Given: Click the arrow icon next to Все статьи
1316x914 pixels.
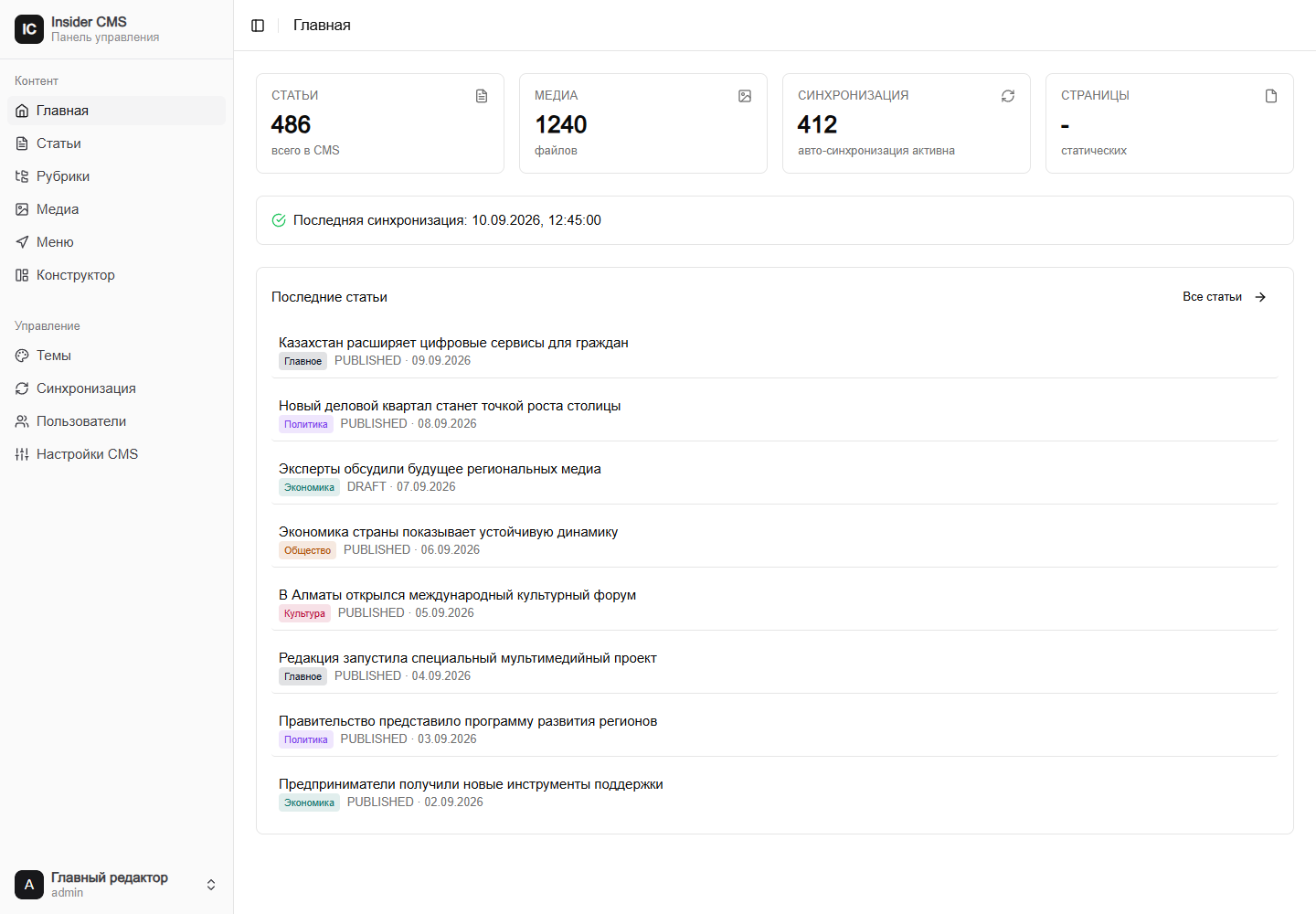Looking at the screenshot, I should click(x=1260, y=297).
